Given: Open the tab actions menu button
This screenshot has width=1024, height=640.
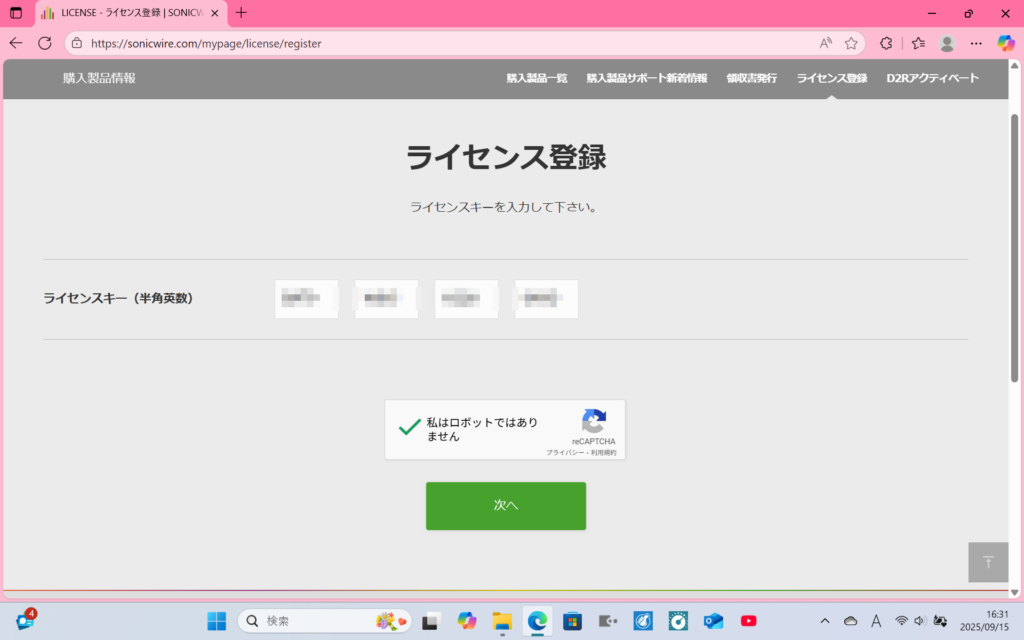Looking at the screenshot, I should click(16, 13).
